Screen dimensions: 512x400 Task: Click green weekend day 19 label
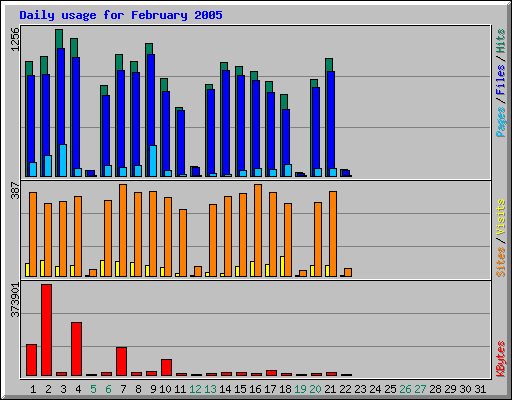pos(300,389)
